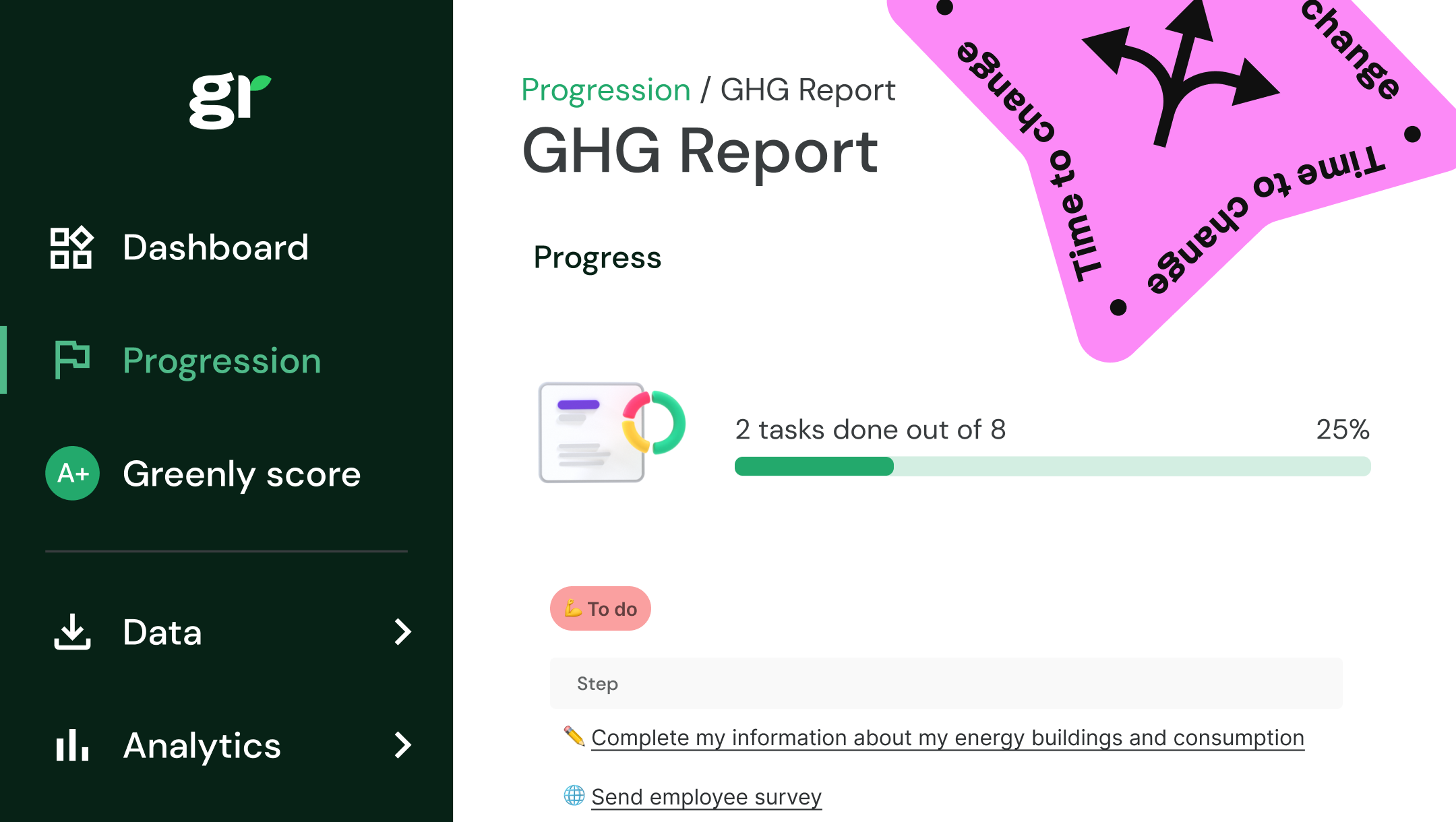The image size is (1456, 822).
Task: Open the Dashboard menu item
Action: pyautogui.click(x=216, y=248)
